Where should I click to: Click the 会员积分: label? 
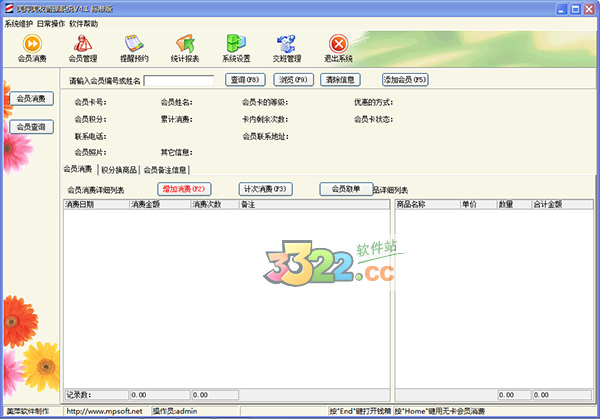point(90,119)
